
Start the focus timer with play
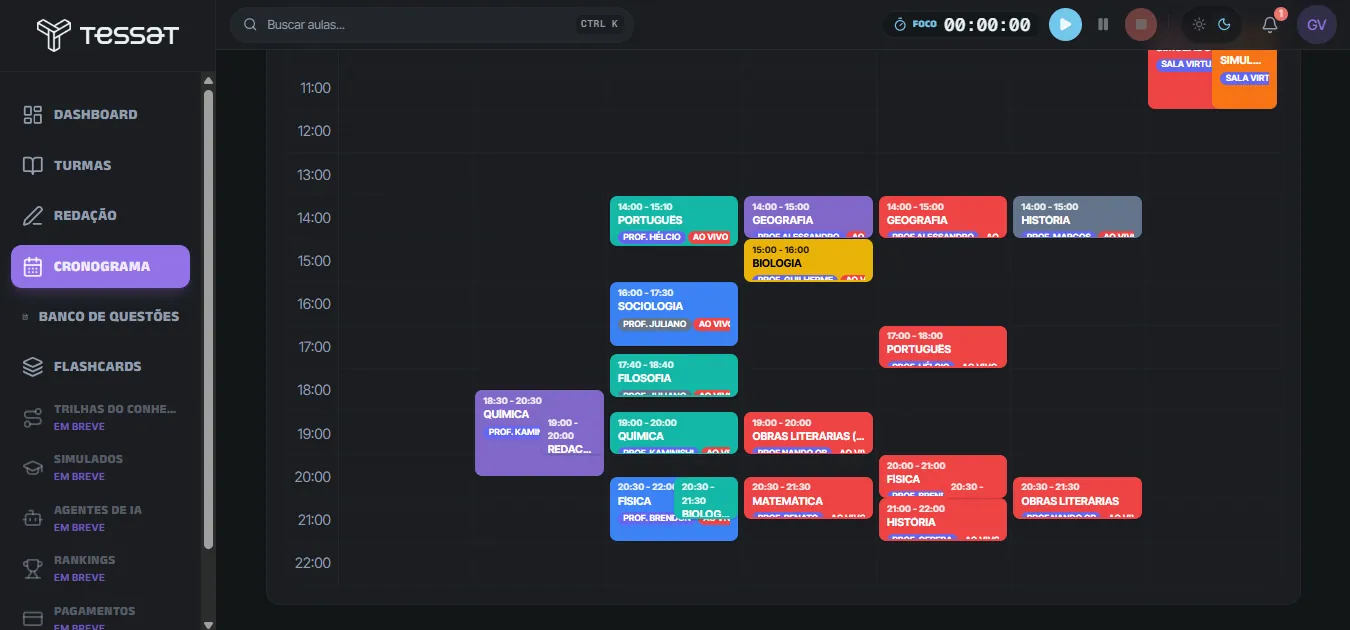click(x=1065, y=24)
